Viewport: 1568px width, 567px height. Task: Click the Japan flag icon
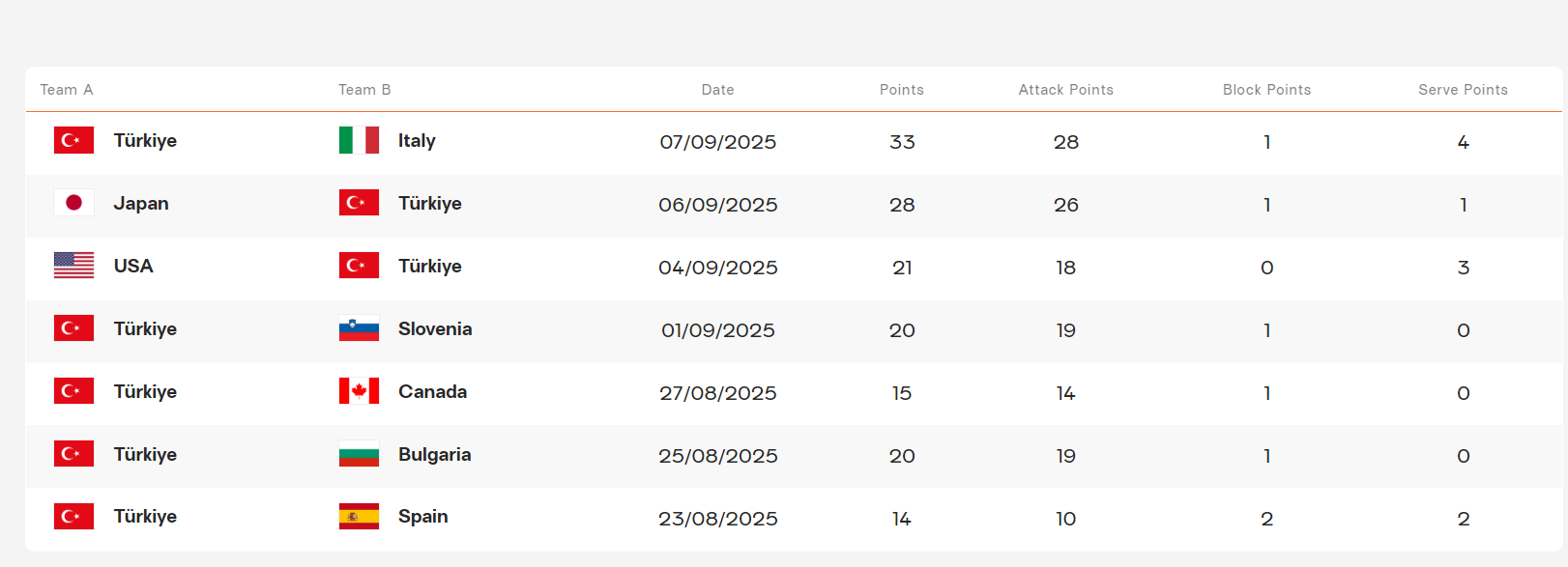tap(73, 203)
